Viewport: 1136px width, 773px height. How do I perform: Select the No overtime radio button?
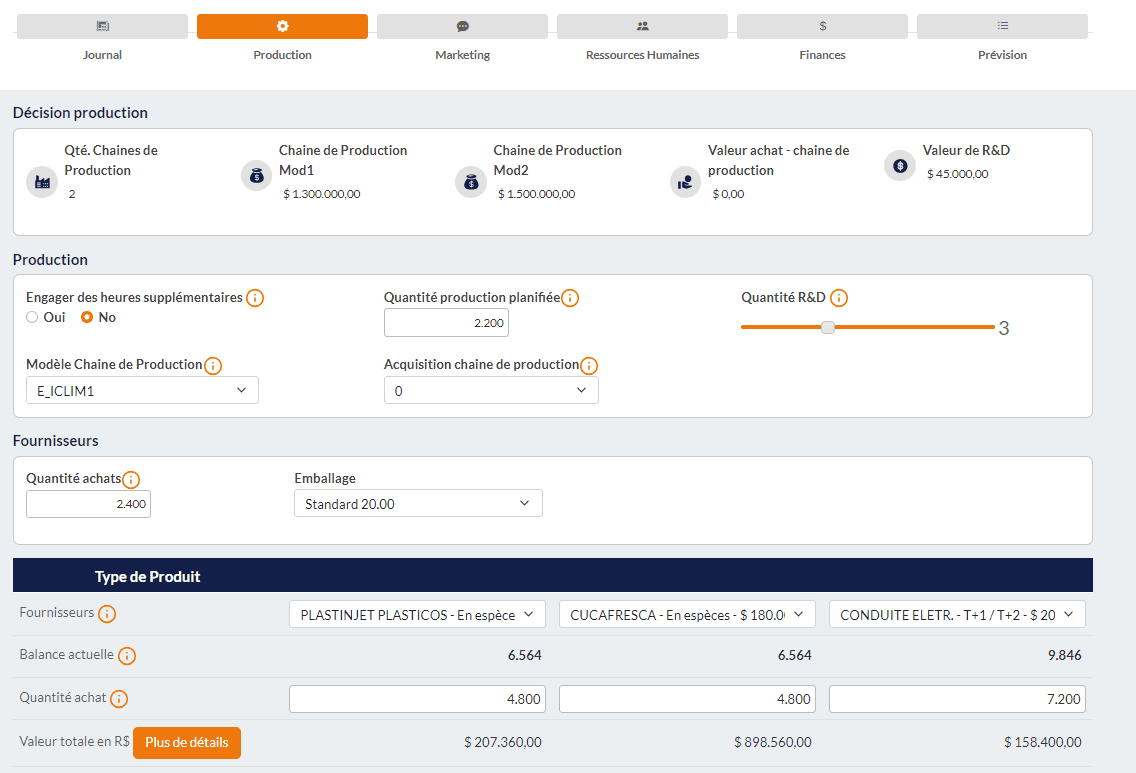(87, 317)
